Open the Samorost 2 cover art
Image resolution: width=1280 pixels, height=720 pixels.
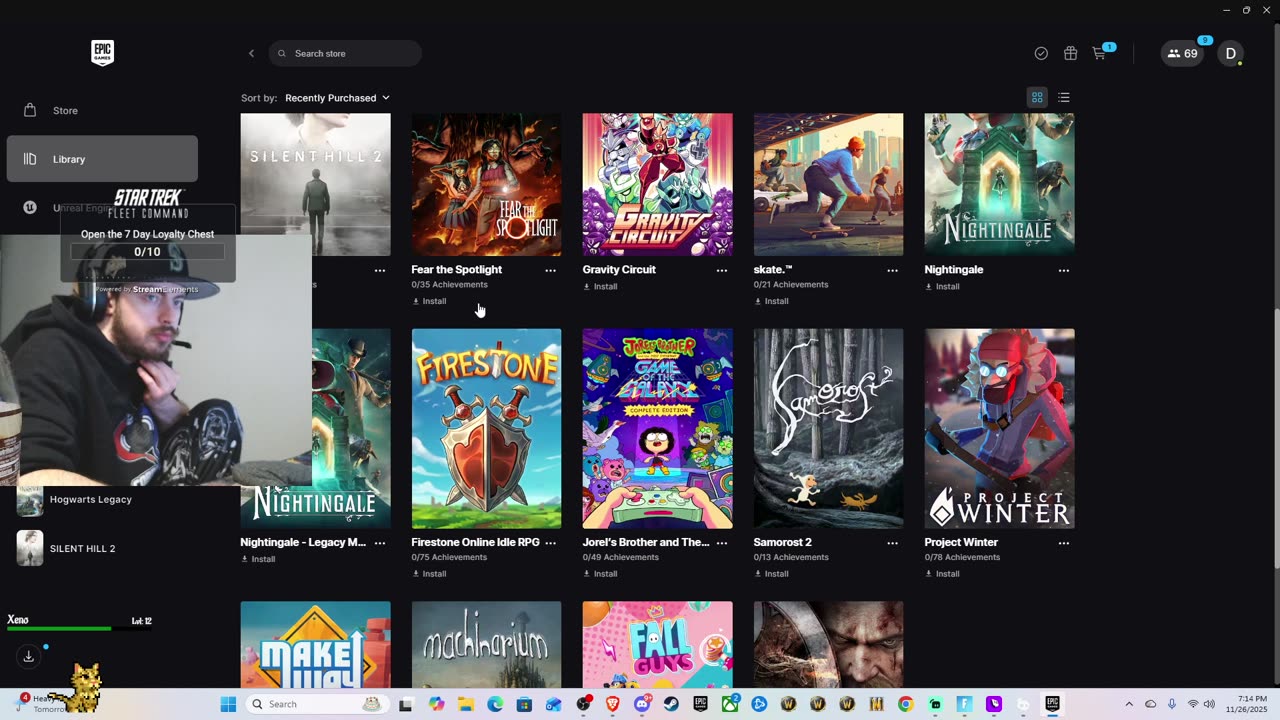(x=828, y=428)
